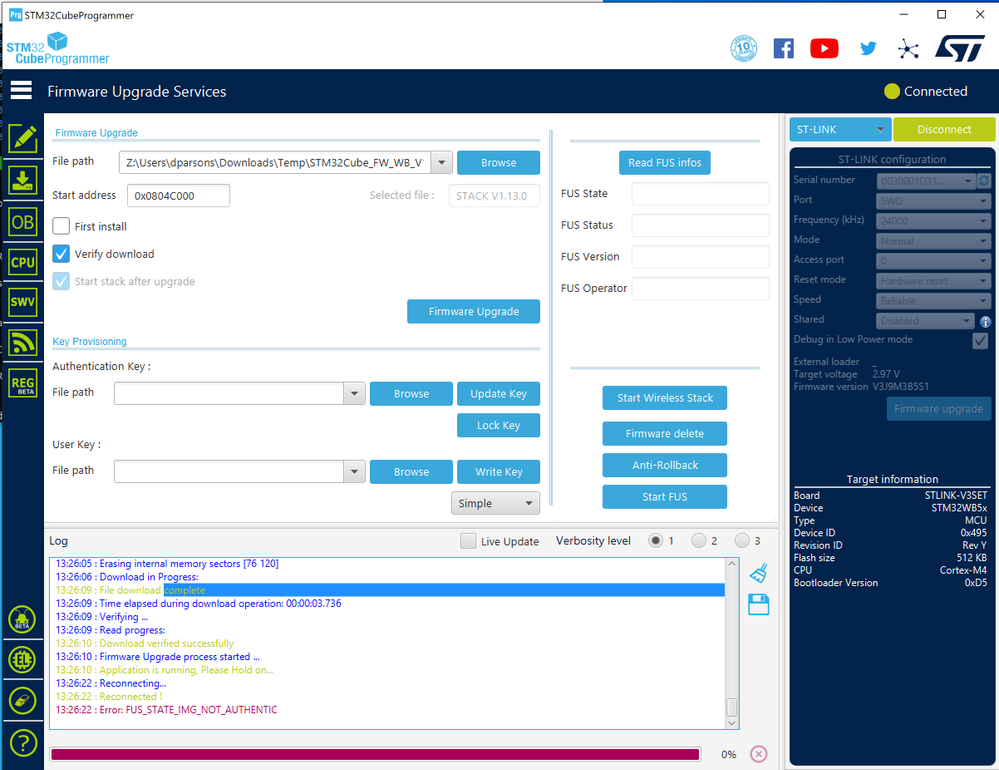This screenshot has width=999, height=770.
Task: Uncheck the Verify download checkbox
Action: [x=61, y=254]
